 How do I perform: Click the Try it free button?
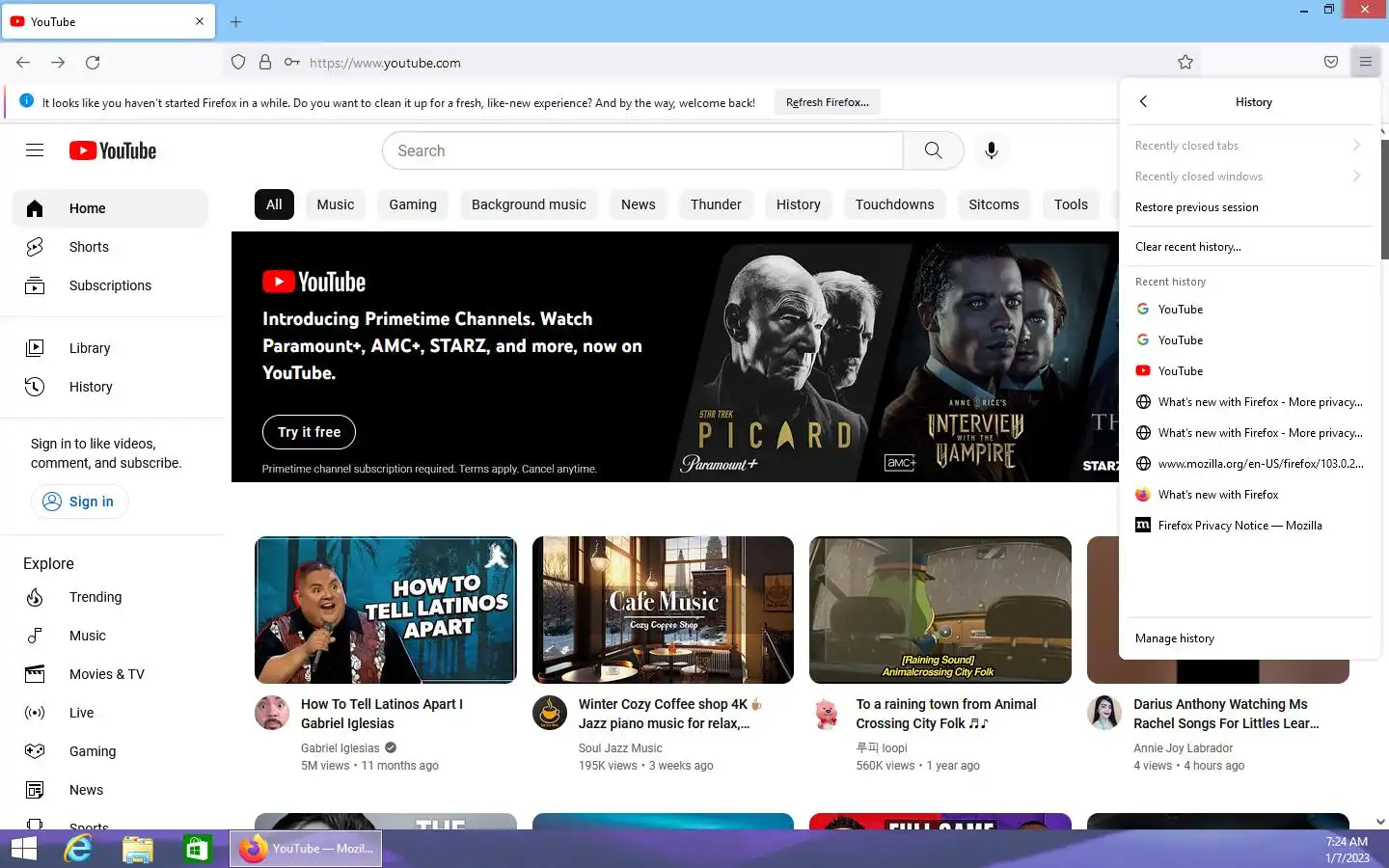click(309, 432)
